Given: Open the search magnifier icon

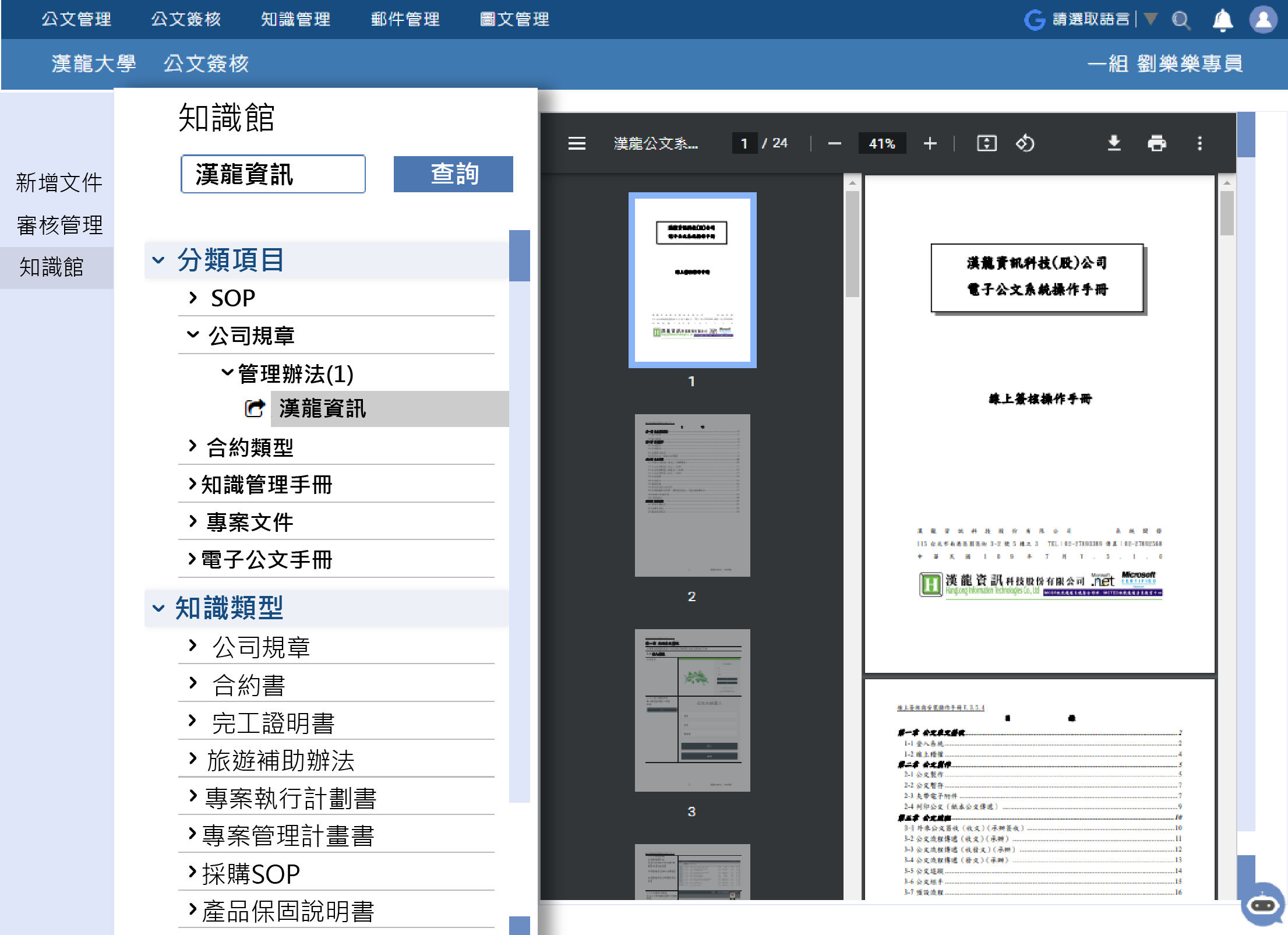Looking at the screenshot, I should point(1181,20).
